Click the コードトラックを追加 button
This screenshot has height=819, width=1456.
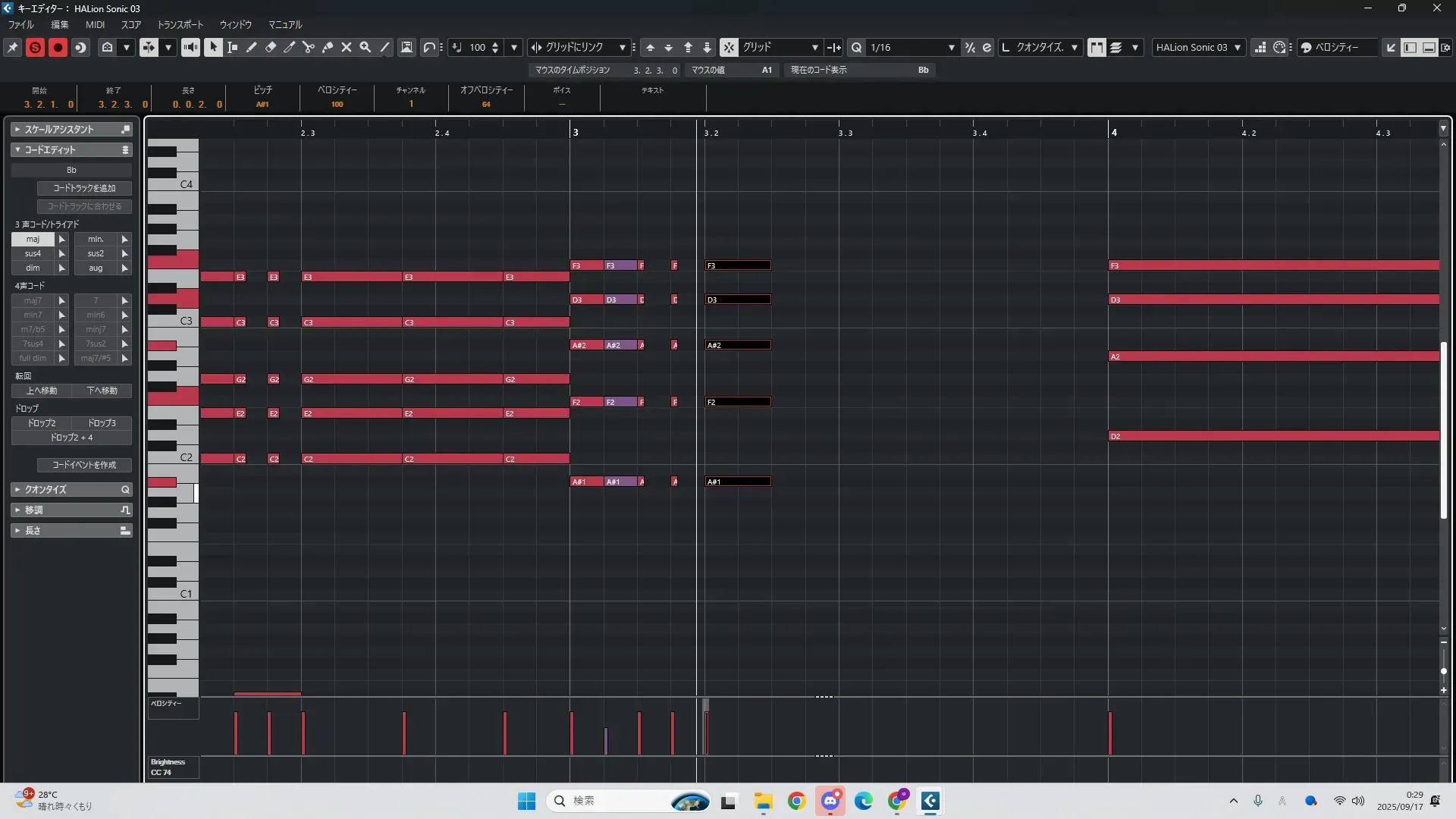click(x=84, y=188)
